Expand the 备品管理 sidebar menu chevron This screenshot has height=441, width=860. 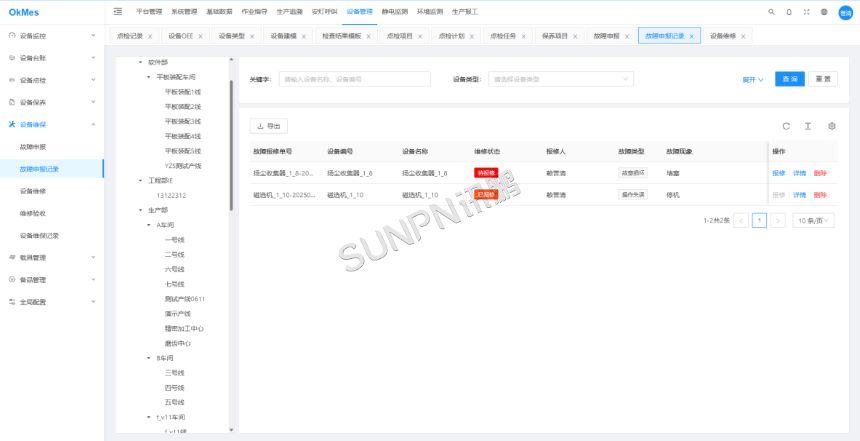coord(93,280)
